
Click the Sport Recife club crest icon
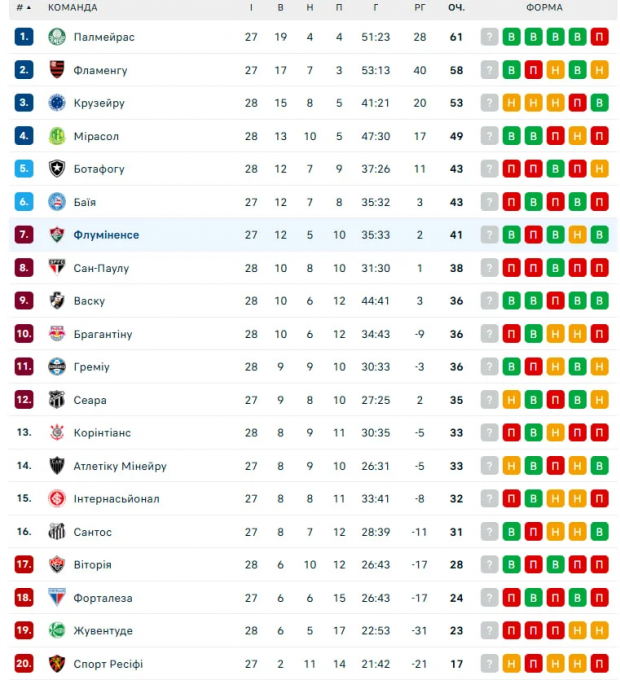[x=57, y=664]
